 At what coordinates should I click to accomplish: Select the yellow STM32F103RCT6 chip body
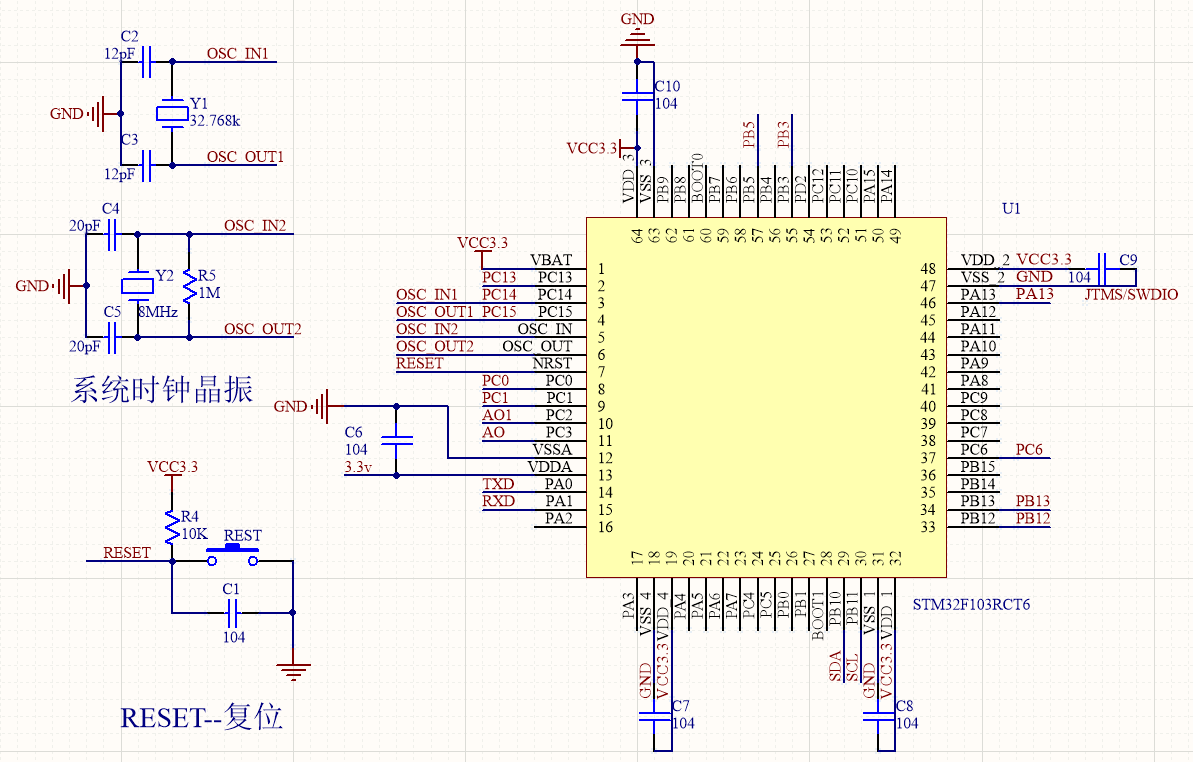point(765,397)
